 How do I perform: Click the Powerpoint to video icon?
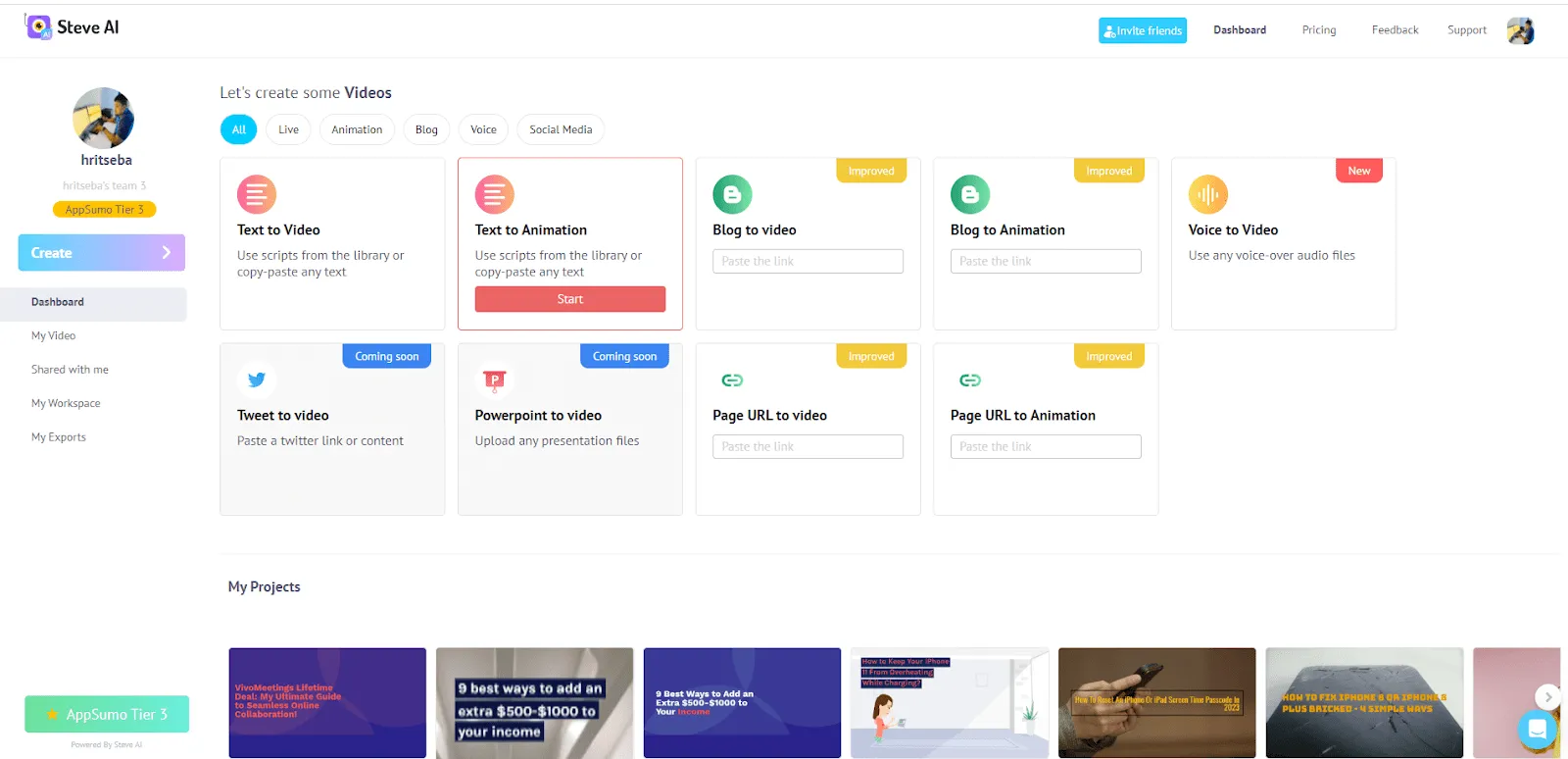pos(495,379)
